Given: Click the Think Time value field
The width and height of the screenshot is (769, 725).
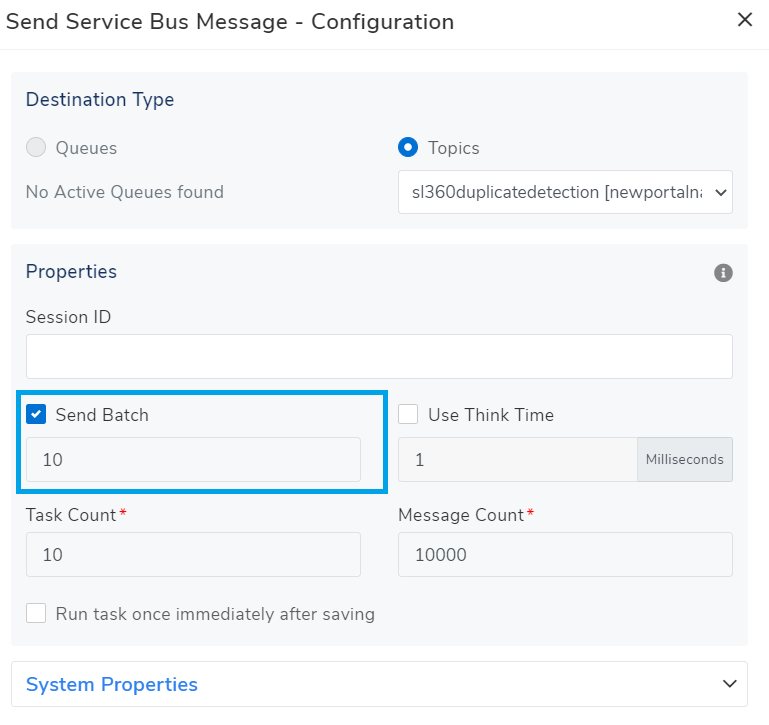Looking at the screenshot, I should click(x=517, y=460).
